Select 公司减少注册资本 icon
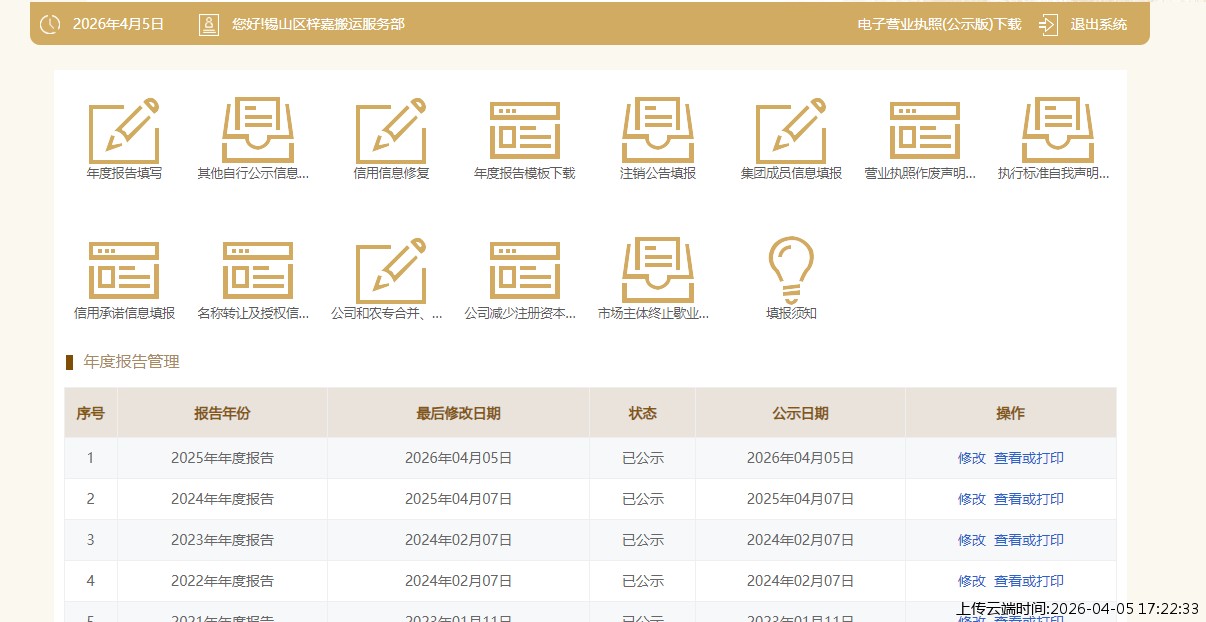This screenshot has height=622, width=1206. coord(524,271)
